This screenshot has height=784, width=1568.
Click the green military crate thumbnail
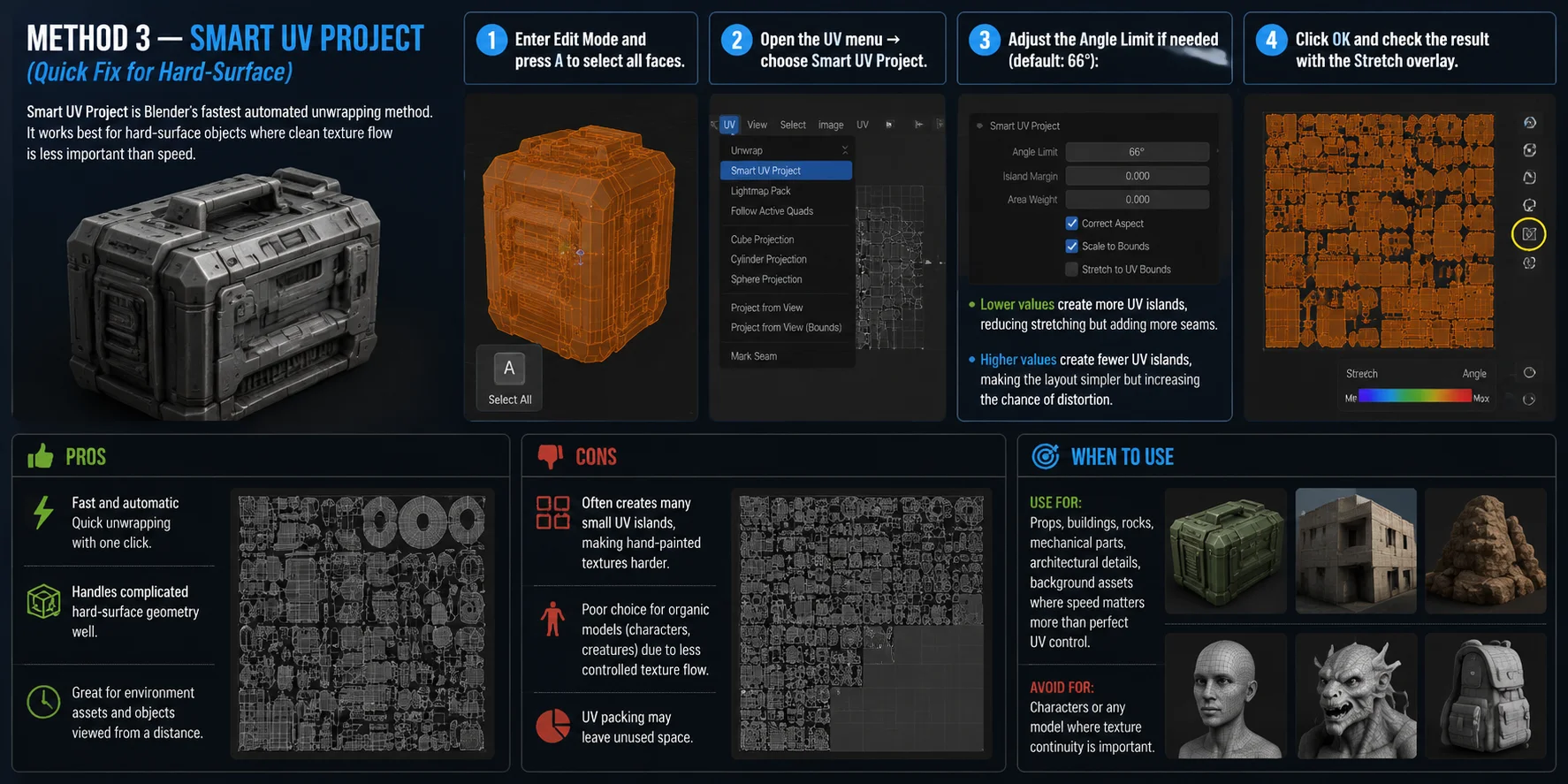pyautogui.click(x=1226, y=551)
